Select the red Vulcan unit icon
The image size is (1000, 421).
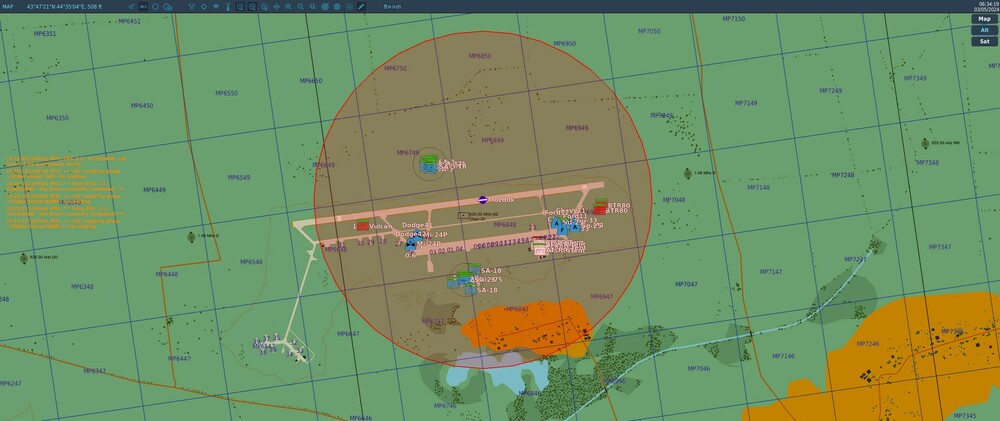[362, 225]
